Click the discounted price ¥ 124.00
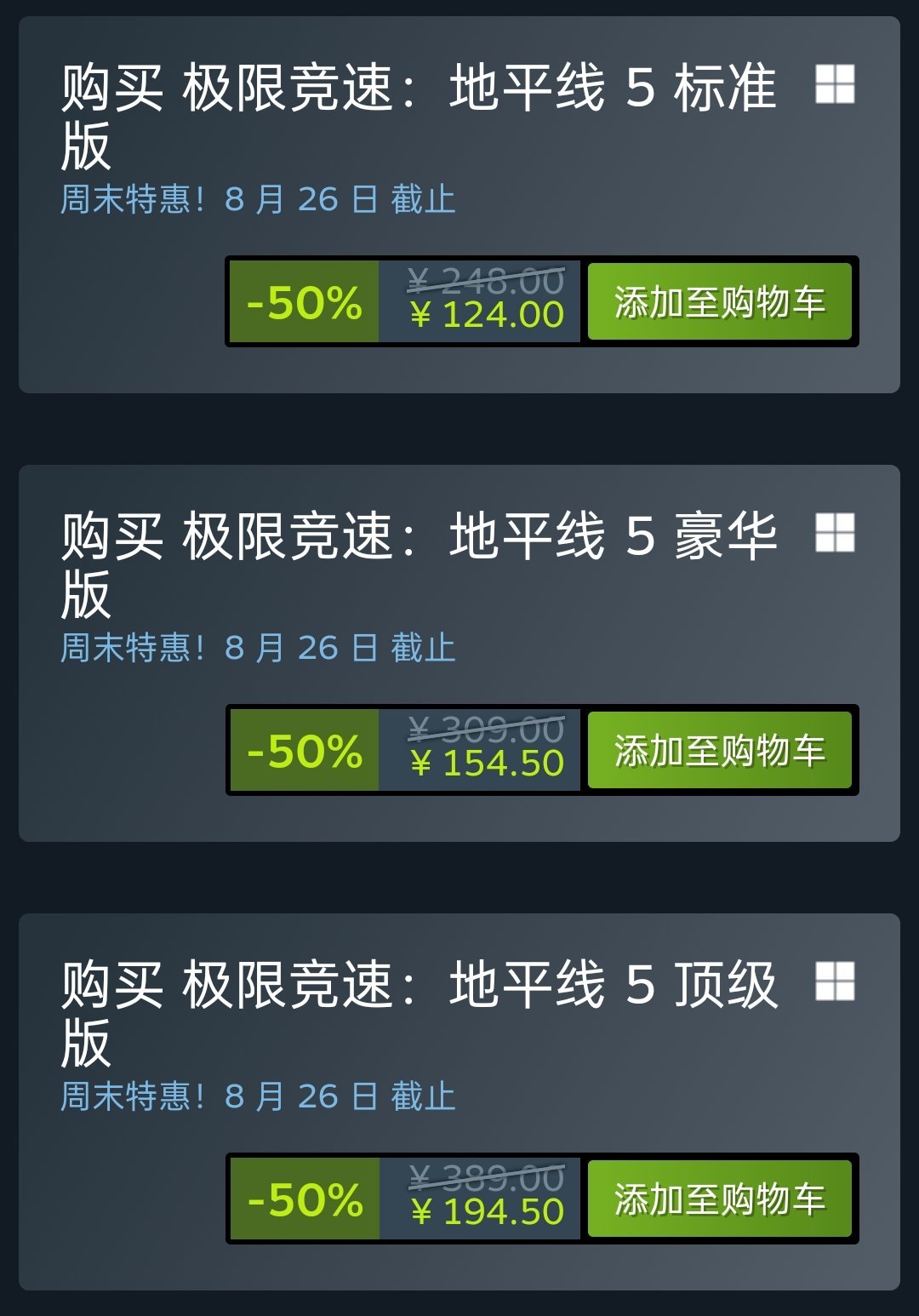 (487, 316)
